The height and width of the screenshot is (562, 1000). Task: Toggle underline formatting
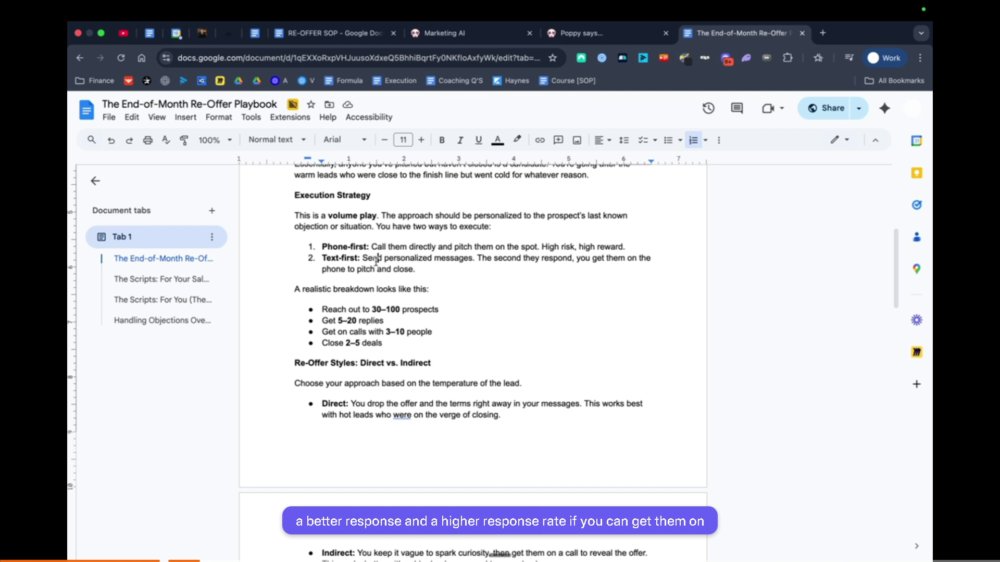point(478,140)
